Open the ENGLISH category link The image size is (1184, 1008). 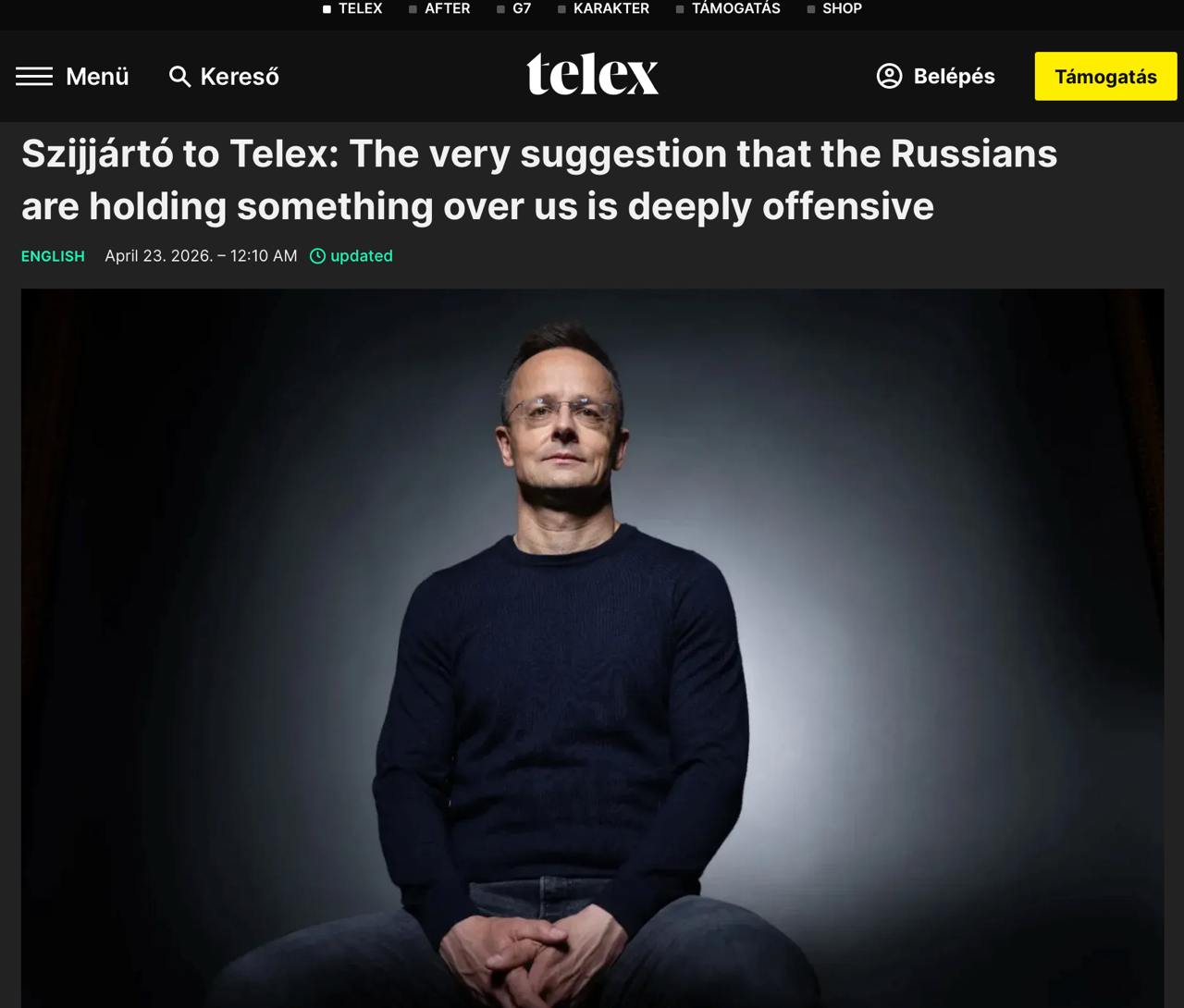click(x=53, y=256)
